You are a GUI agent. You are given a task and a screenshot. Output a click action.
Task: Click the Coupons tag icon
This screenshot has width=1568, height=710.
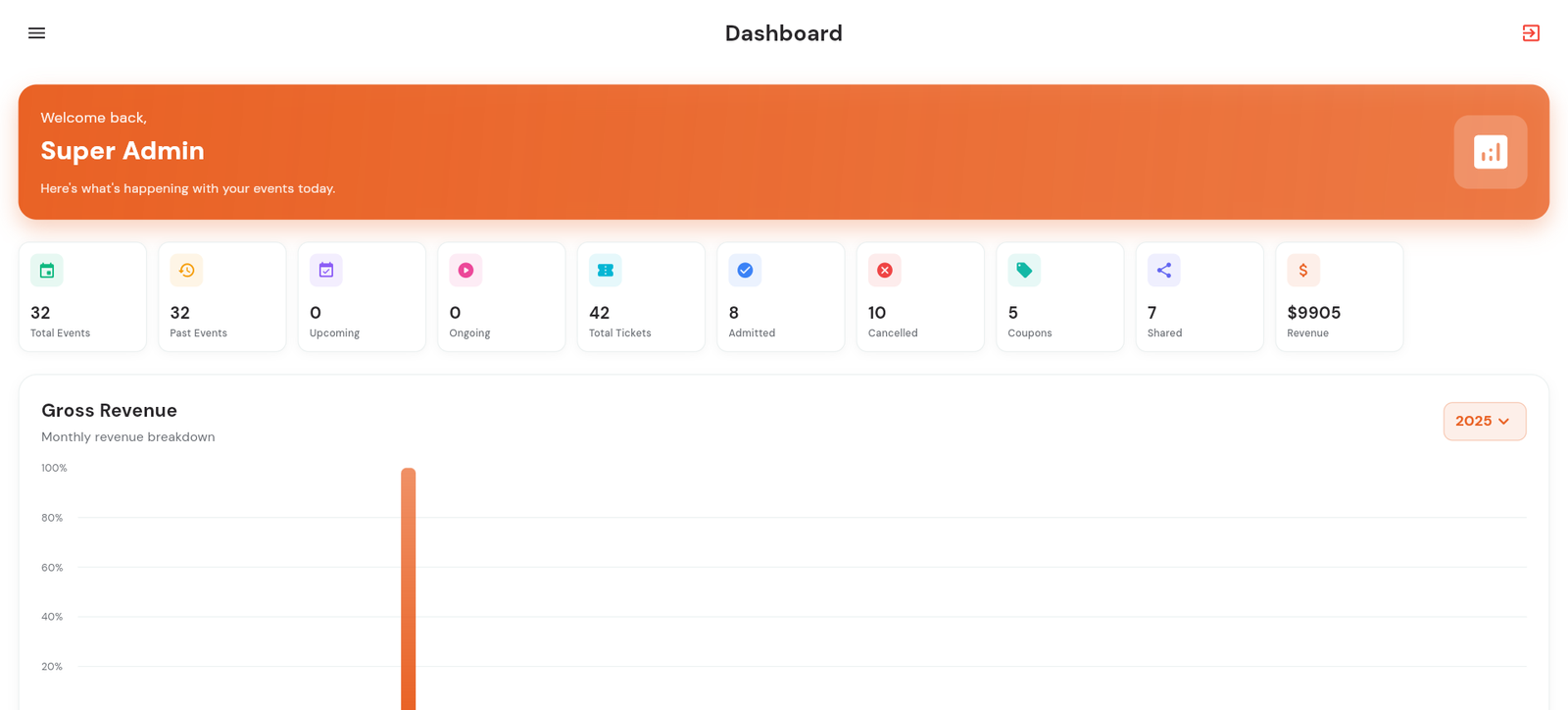(x=1024, y=271)
